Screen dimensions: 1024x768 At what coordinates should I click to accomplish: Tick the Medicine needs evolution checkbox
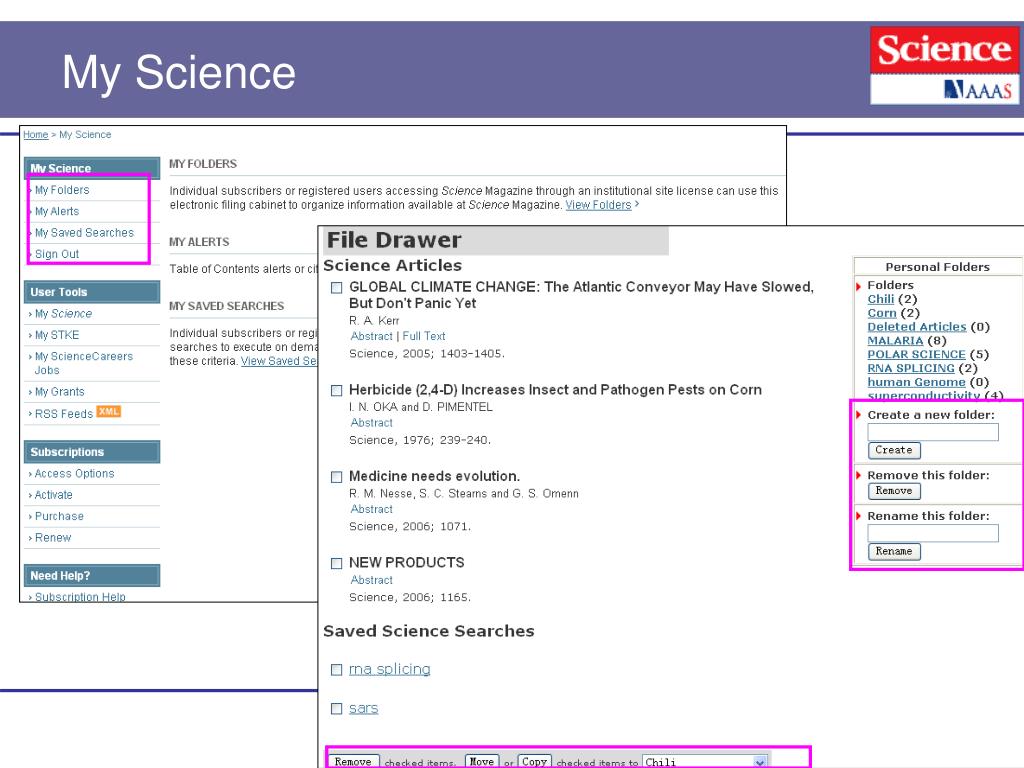click(x=336, y=477)
